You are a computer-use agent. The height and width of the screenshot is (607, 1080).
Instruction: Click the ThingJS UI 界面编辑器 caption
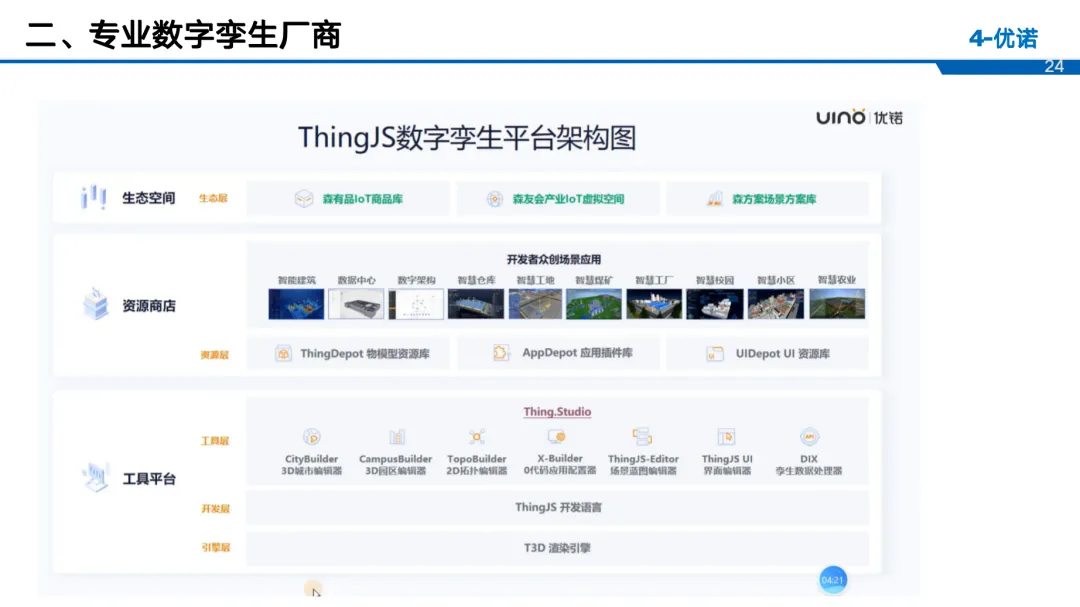727,465
